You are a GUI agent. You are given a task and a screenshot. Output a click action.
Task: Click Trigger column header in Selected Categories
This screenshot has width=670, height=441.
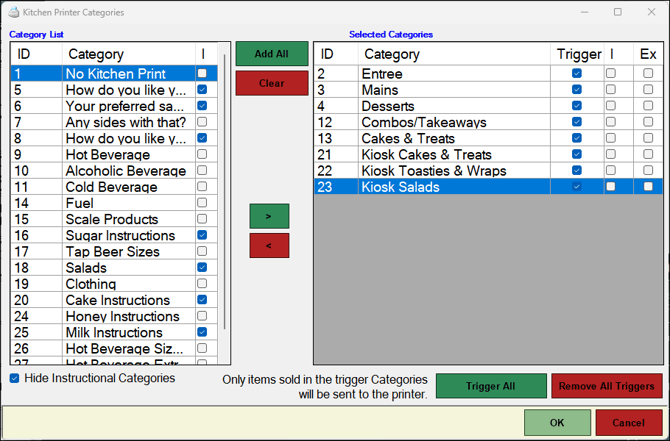(x=576, y=54)
